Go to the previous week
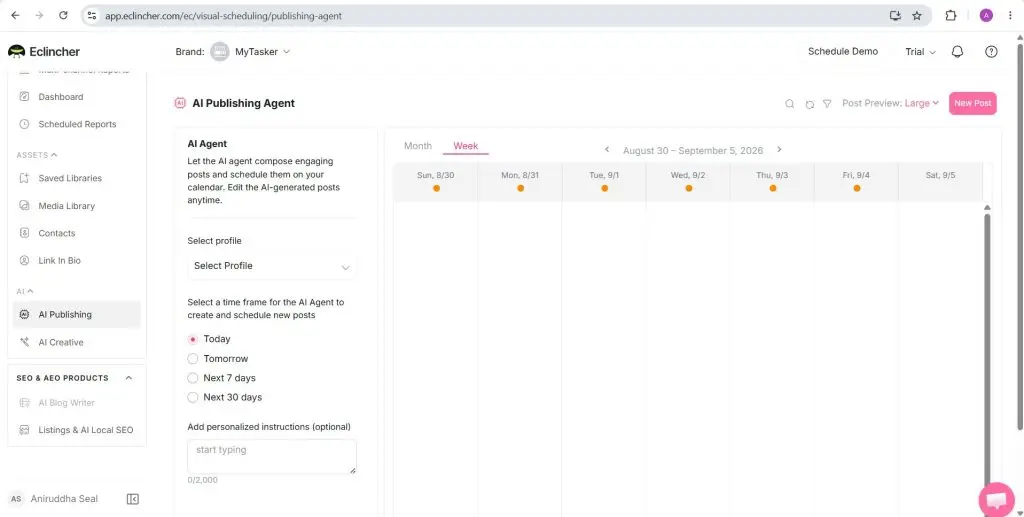The image size is (1024, 517). pos(607,149)
